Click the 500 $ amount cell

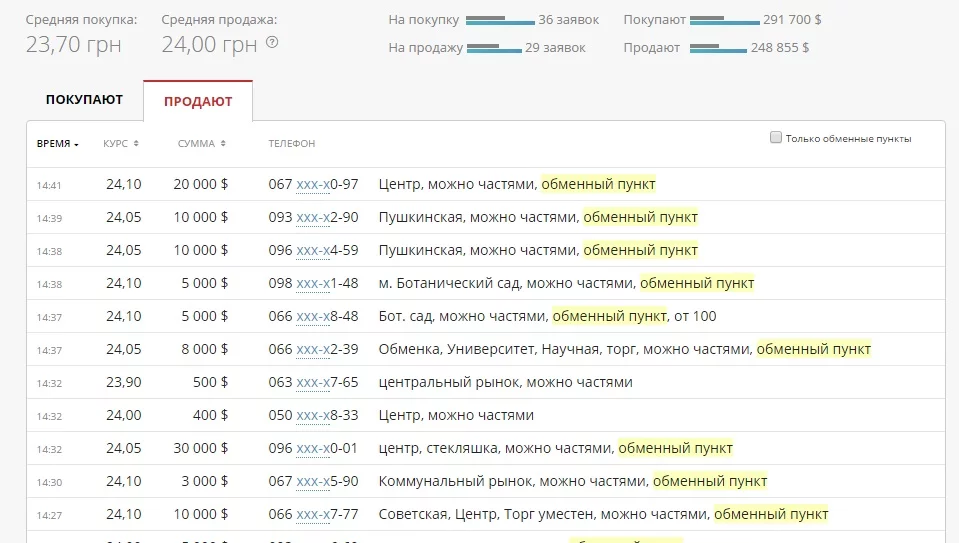pyautogui.click(x=210, y=382)
